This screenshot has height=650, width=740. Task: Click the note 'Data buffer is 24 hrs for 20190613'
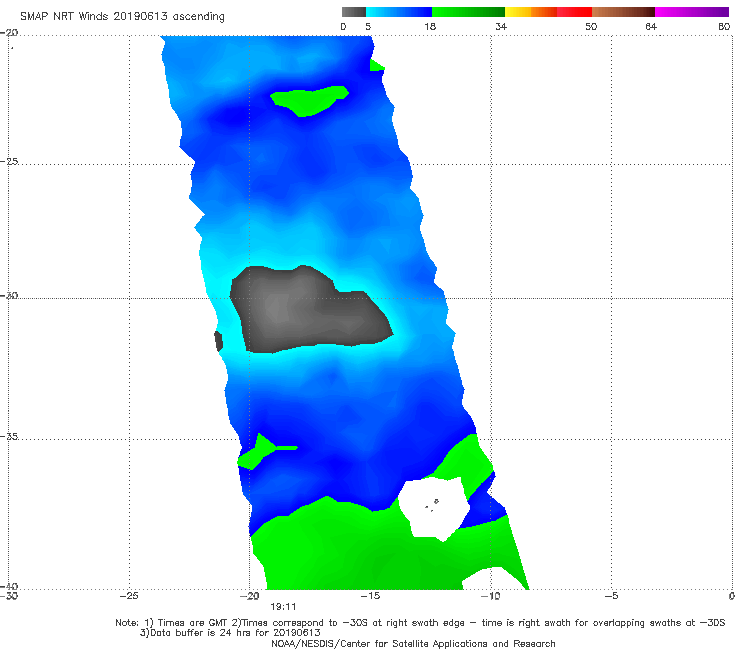pyautogui.click(x=230, y=633)
